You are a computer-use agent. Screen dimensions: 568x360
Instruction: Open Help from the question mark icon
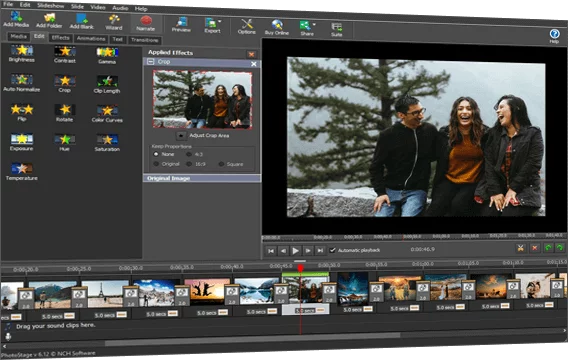(x=554, y=35)
